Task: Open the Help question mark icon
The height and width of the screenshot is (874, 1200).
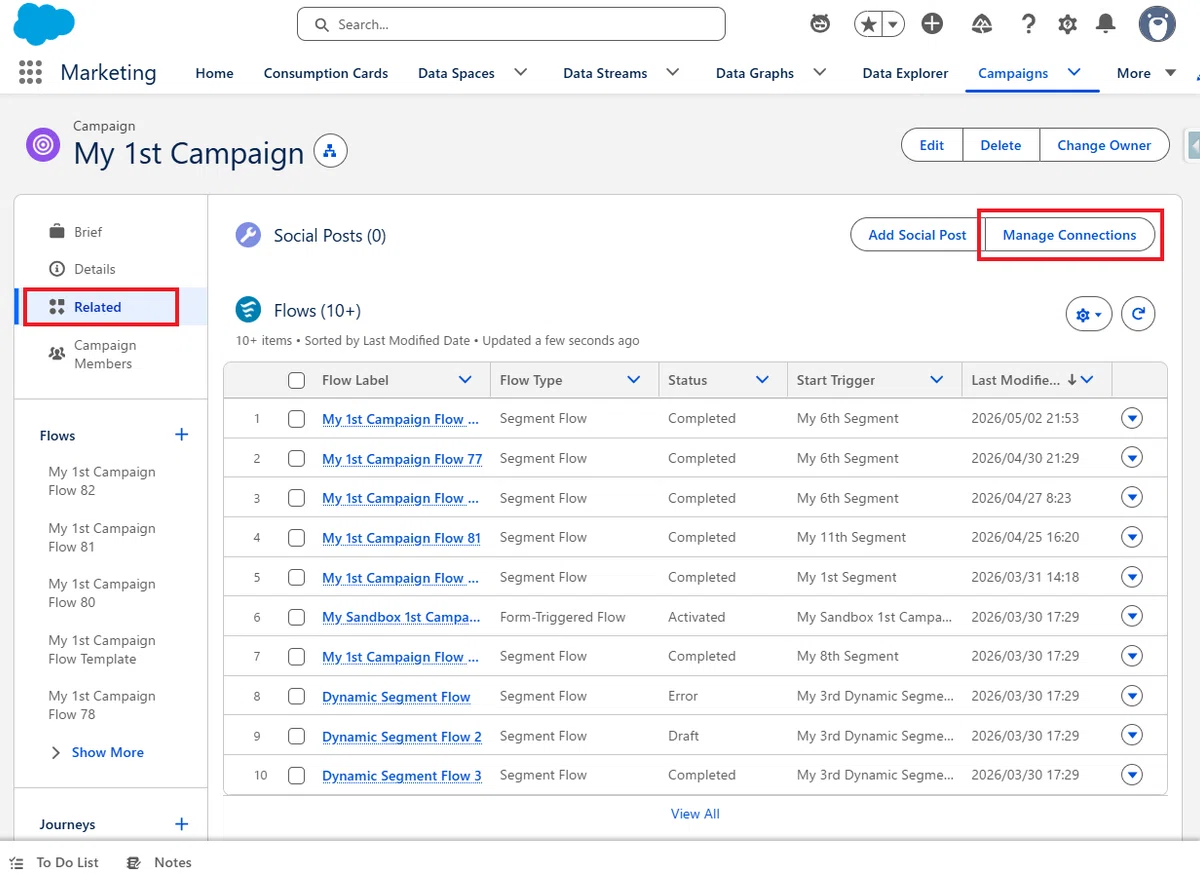Action: 1028,24
